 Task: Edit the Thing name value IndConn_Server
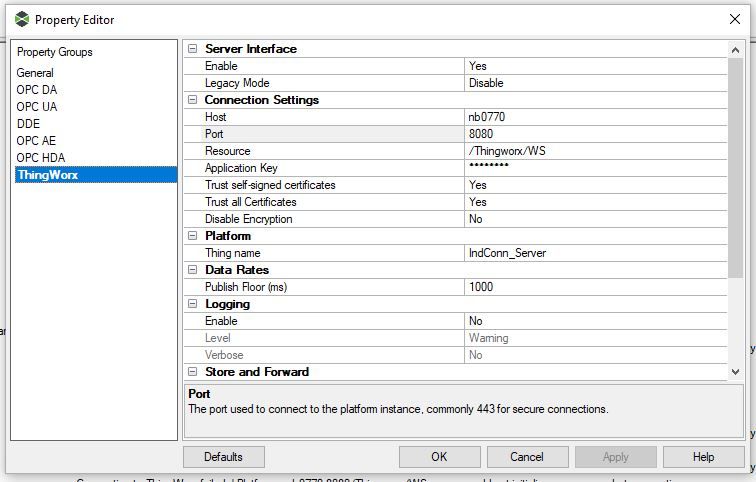(x=595, y=253)
